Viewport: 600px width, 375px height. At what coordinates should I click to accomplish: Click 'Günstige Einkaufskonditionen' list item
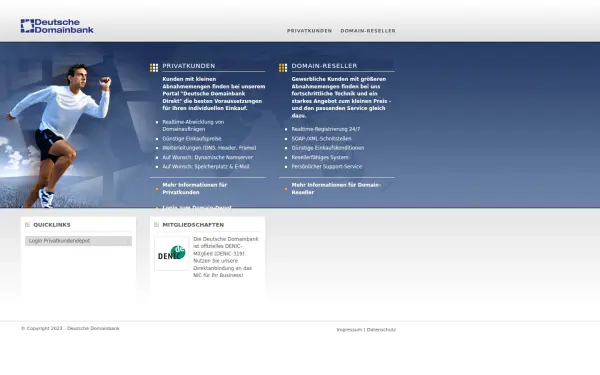tap(328, 148)
